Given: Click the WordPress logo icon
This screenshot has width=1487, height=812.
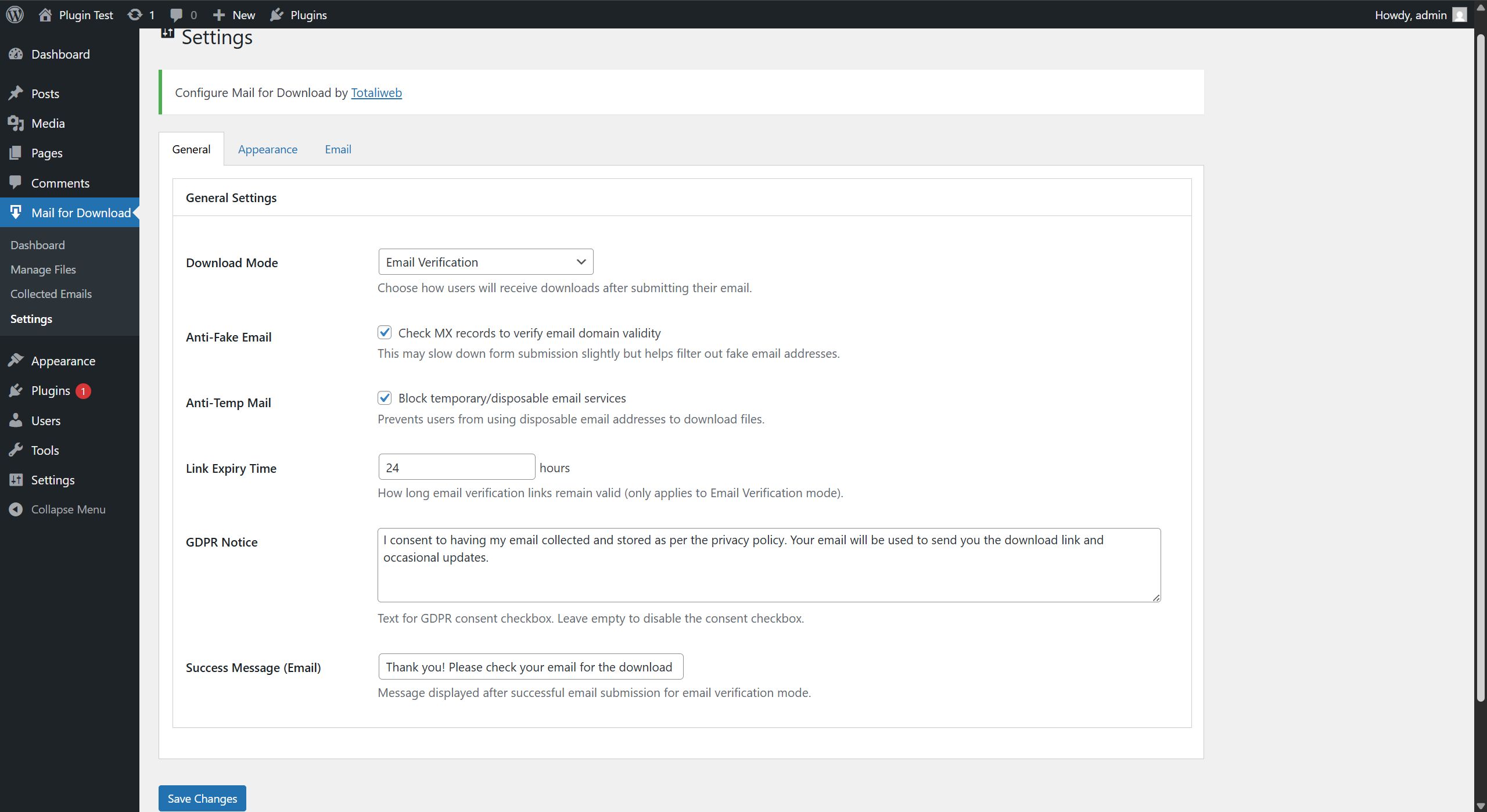Looking at the screenshot, I should pos(15,15).
